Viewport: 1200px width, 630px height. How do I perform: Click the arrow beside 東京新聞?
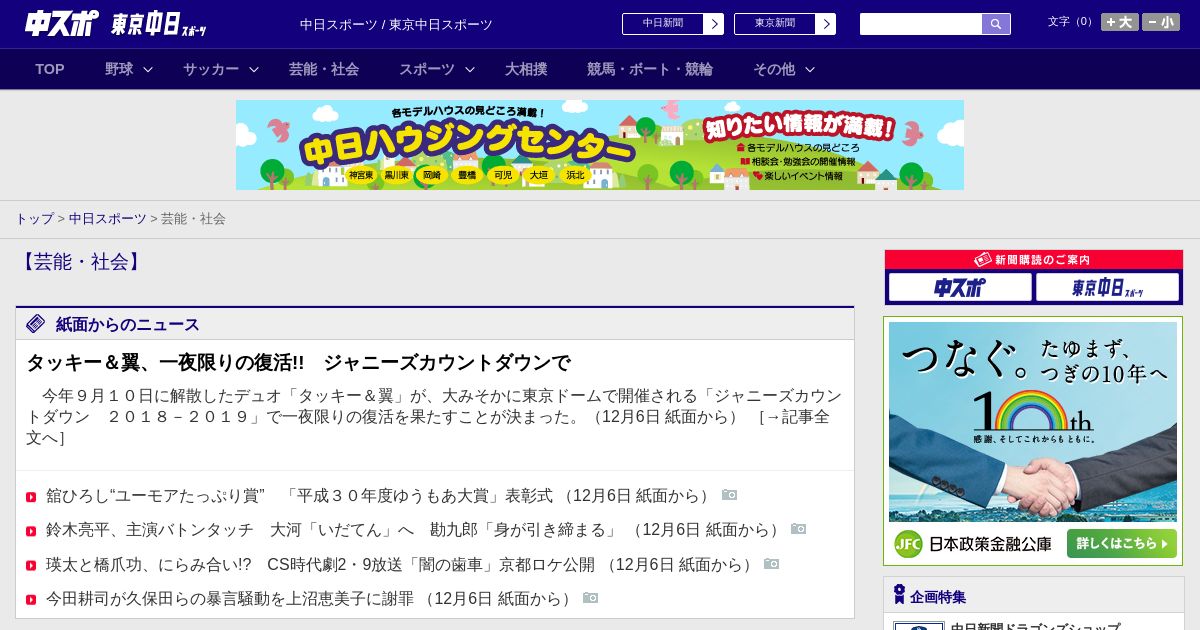point(826,24)
